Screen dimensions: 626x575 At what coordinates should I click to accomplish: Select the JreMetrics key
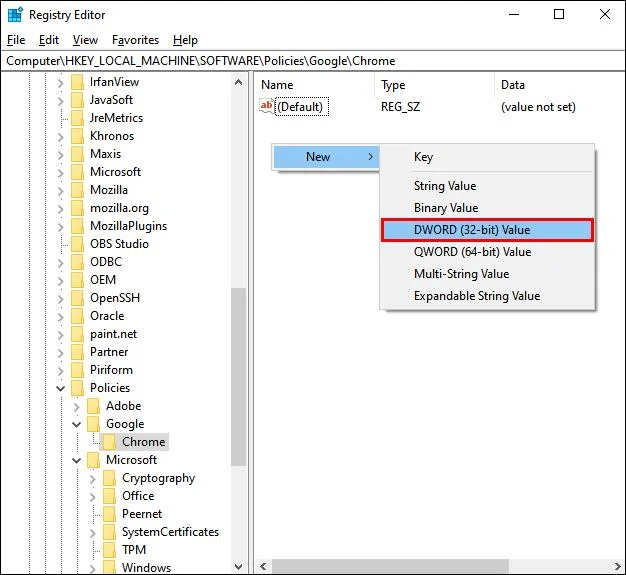click(116, 118)
